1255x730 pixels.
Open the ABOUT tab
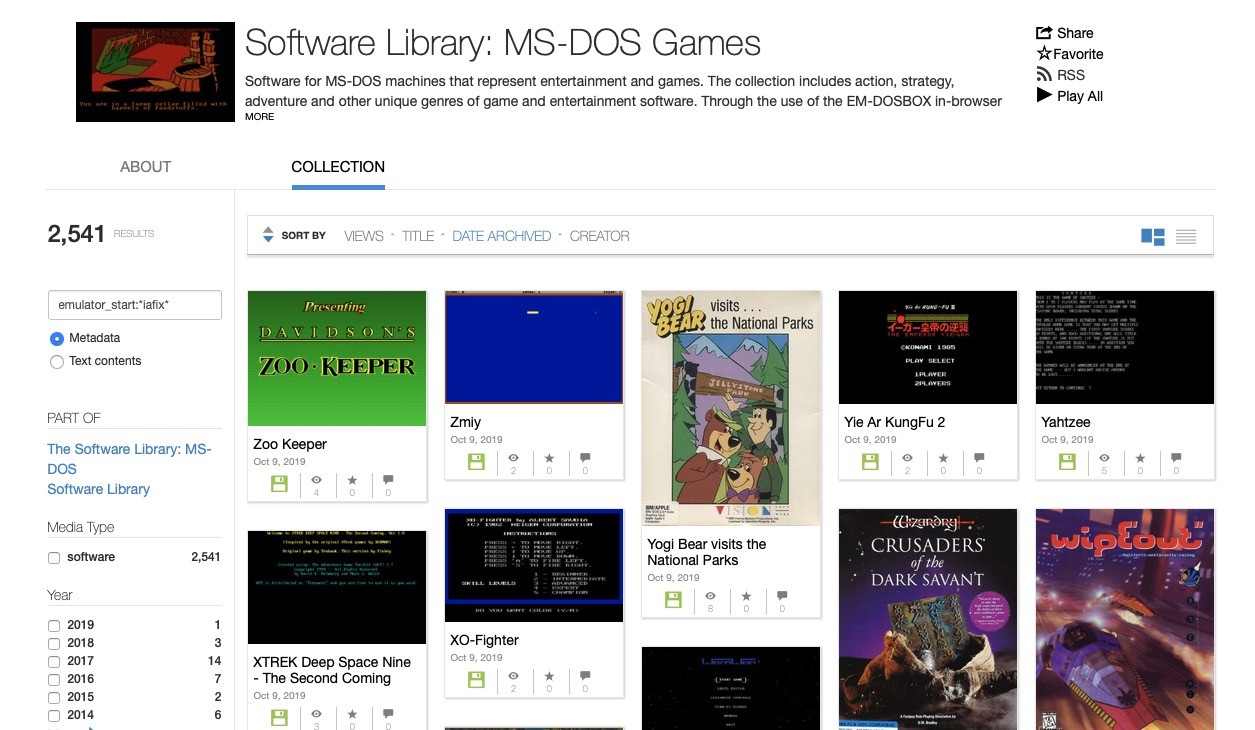pos(145,167)
